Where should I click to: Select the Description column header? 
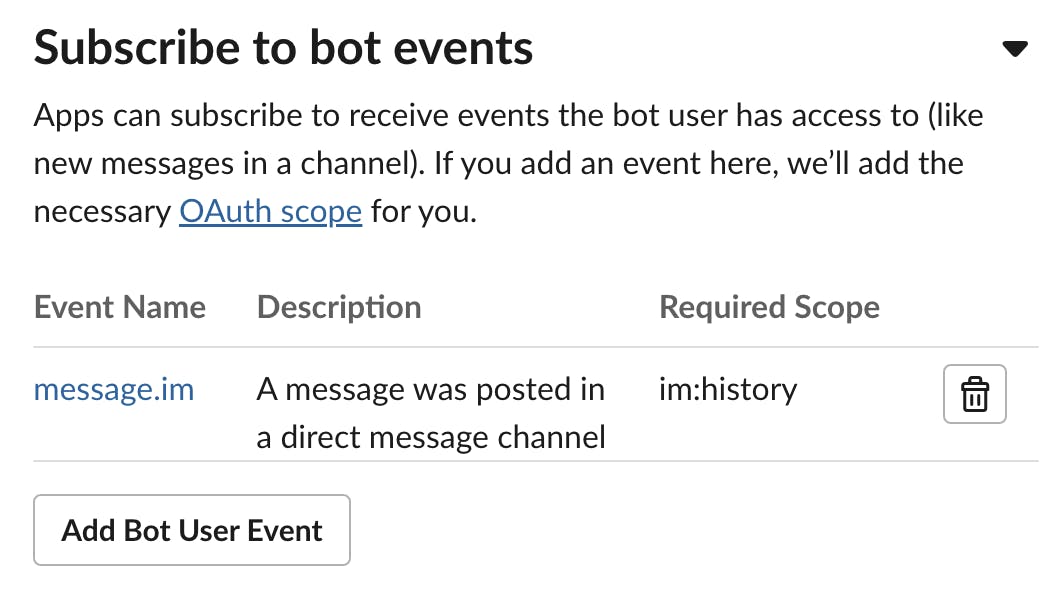click(339, 308)
